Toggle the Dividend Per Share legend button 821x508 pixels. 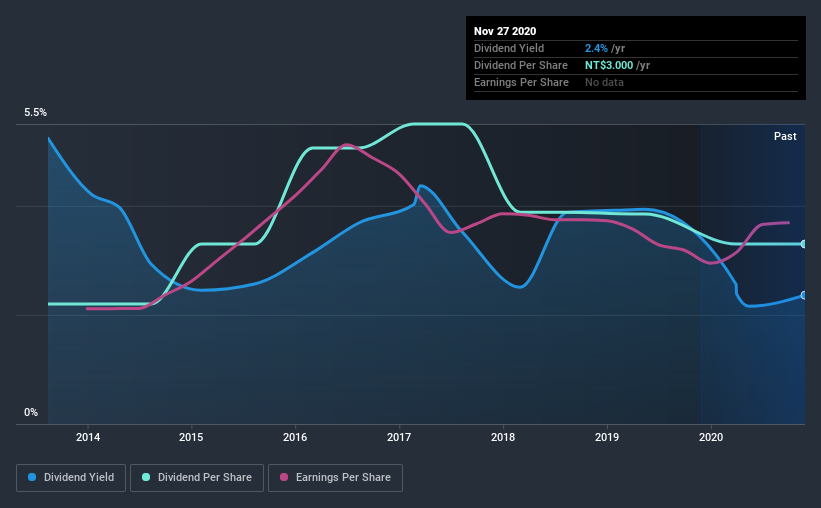pyautogui.click(x=197, y=478)
